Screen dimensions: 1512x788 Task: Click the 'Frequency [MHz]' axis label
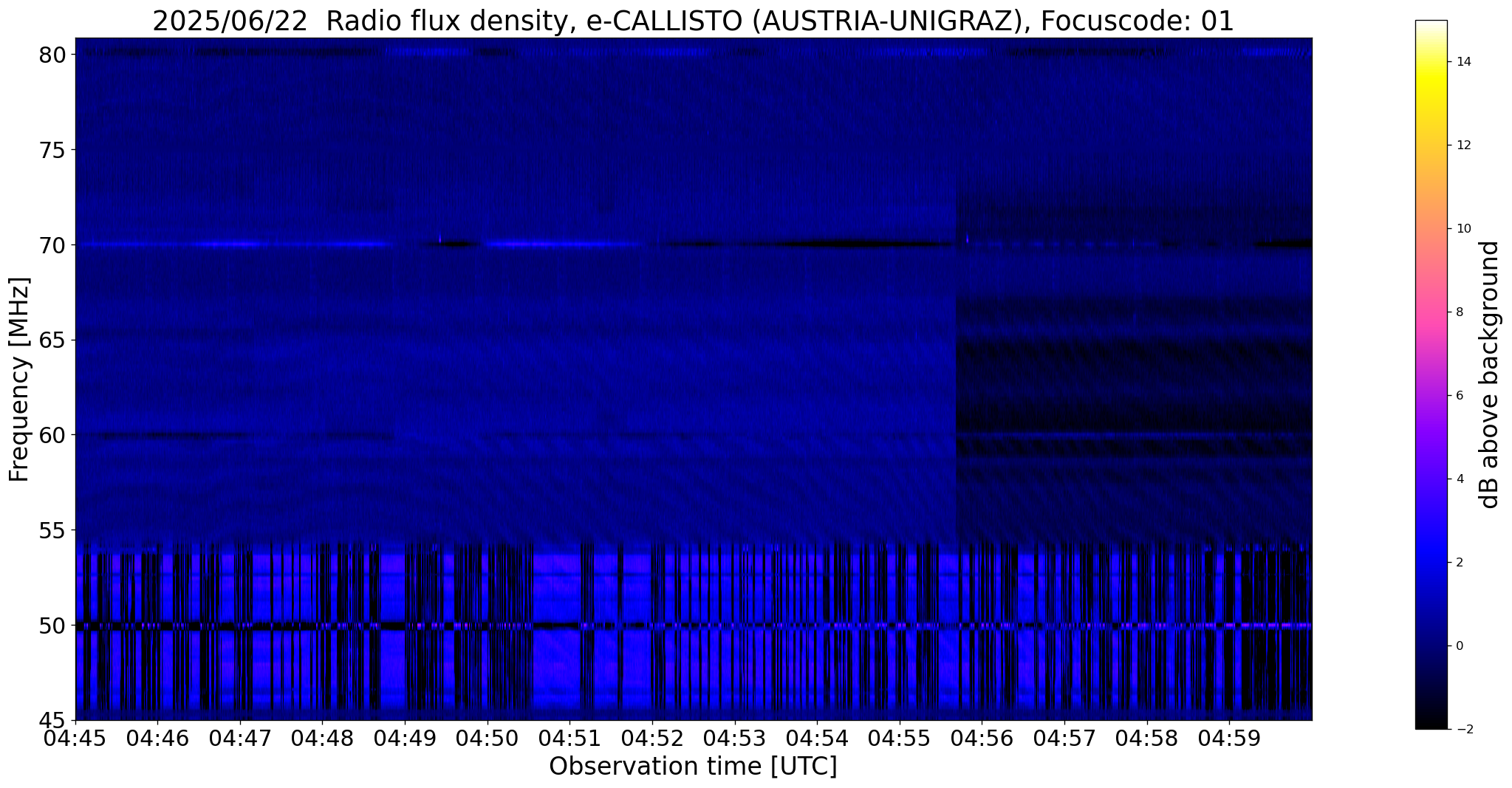[19, 380]
